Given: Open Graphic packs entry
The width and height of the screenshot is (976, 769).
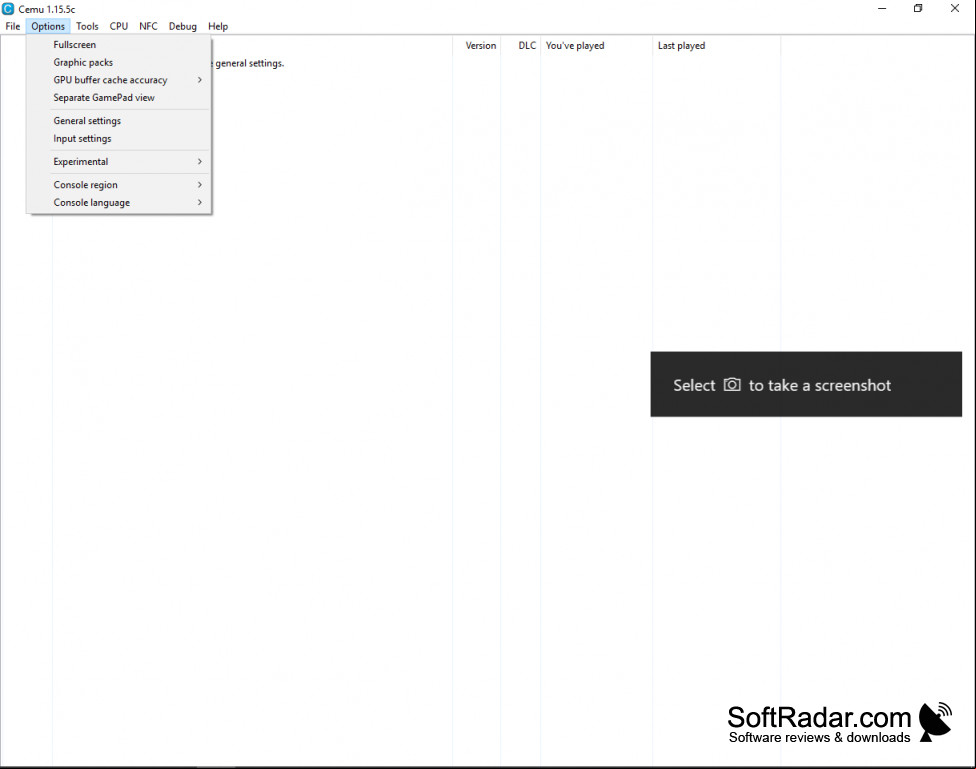Looking at the screenshot, I should coord(119,62).
